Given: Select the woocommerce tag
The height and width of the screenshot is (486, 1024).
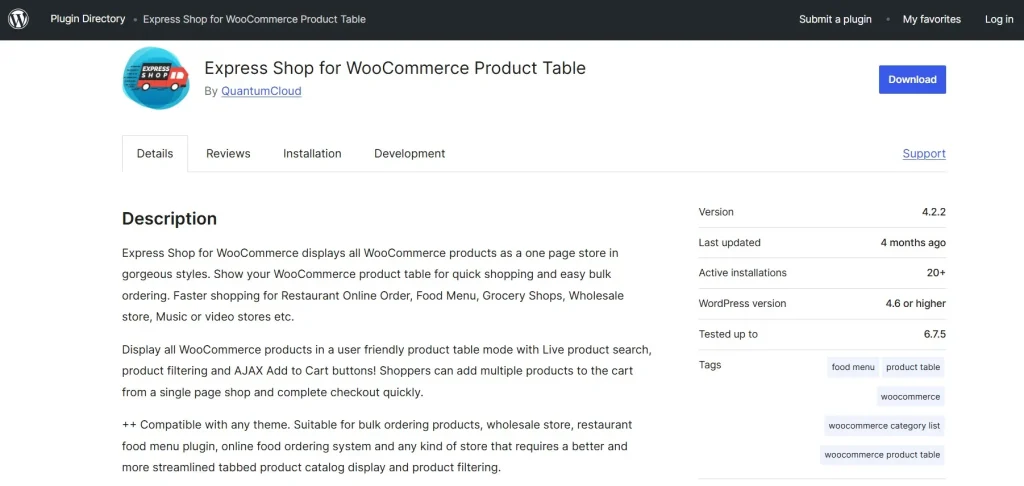Looking at the screenshot, I should (x=910, y=397).
